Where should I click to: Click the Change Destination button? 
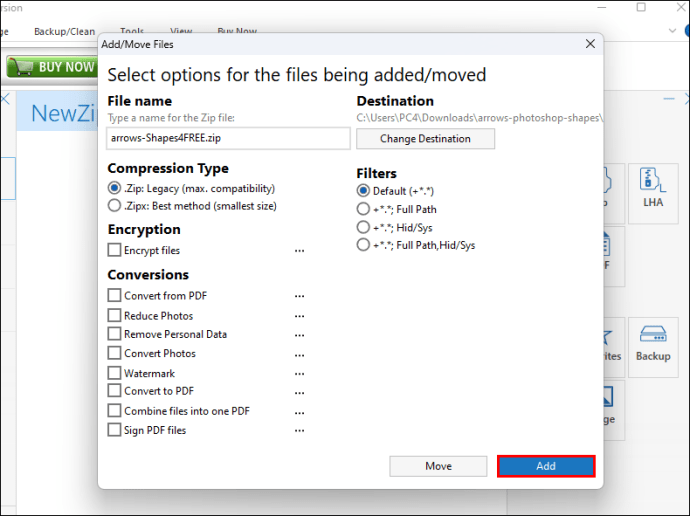[x=425, y=139]
